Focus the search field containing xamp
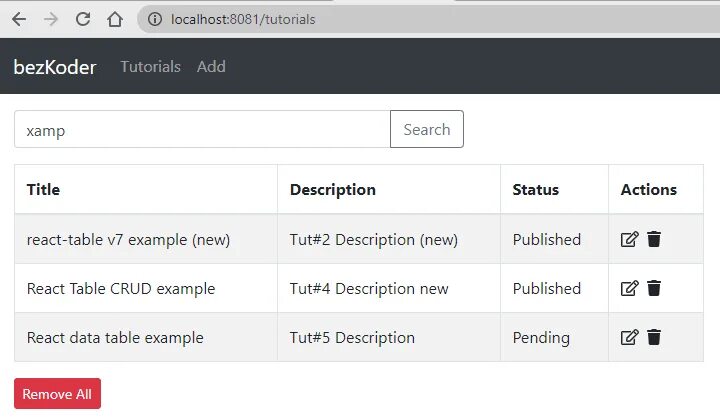 (x=202, y=129)
